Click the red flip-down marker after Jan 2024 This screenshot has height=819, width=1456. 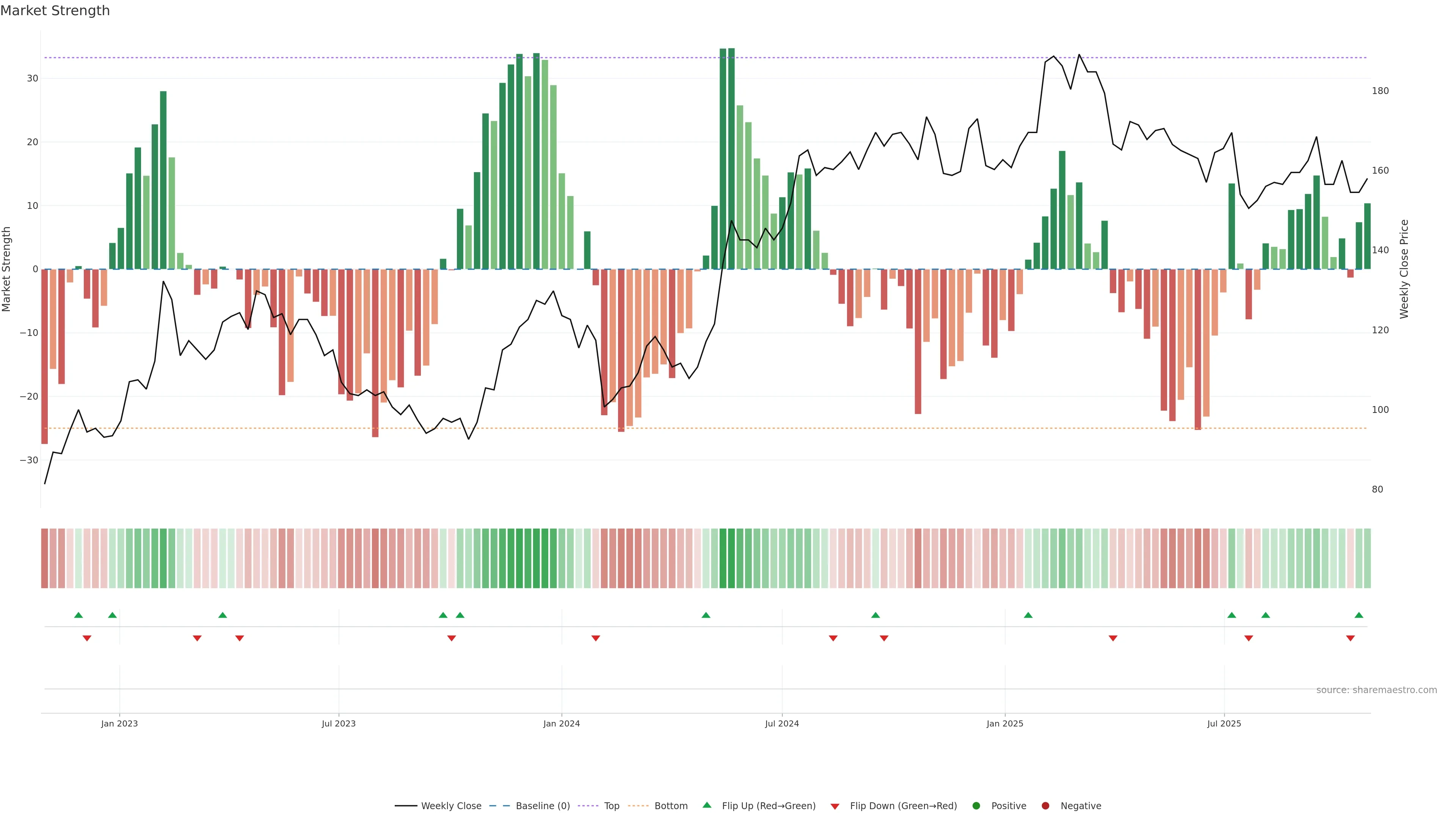[596, 638]
